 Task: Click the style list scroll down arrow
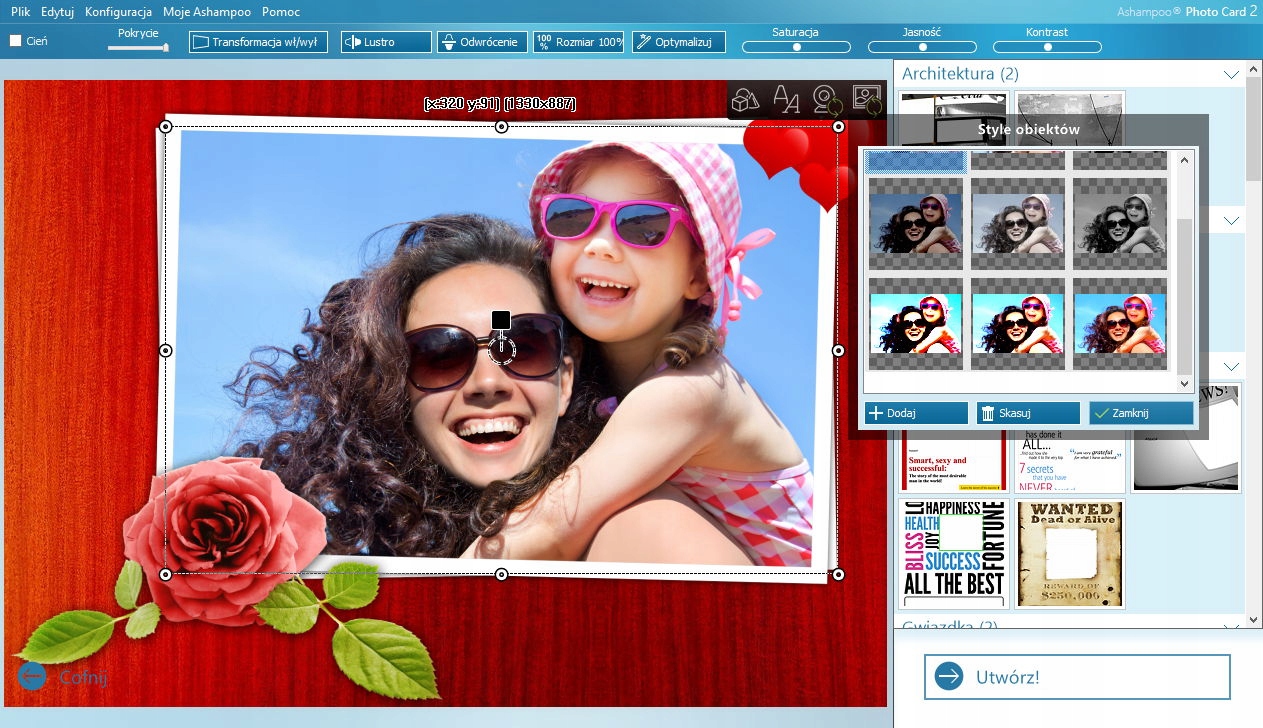pyautogui.click(x=1185, y=384)
